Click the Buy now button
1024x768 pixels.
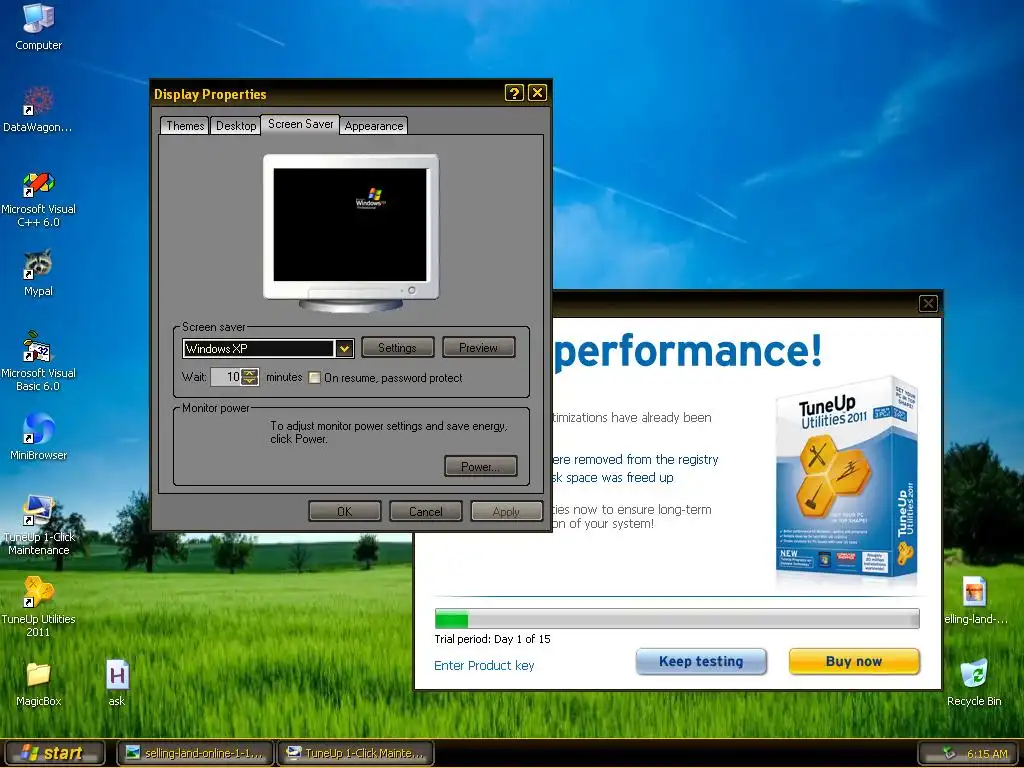[854, 662]
